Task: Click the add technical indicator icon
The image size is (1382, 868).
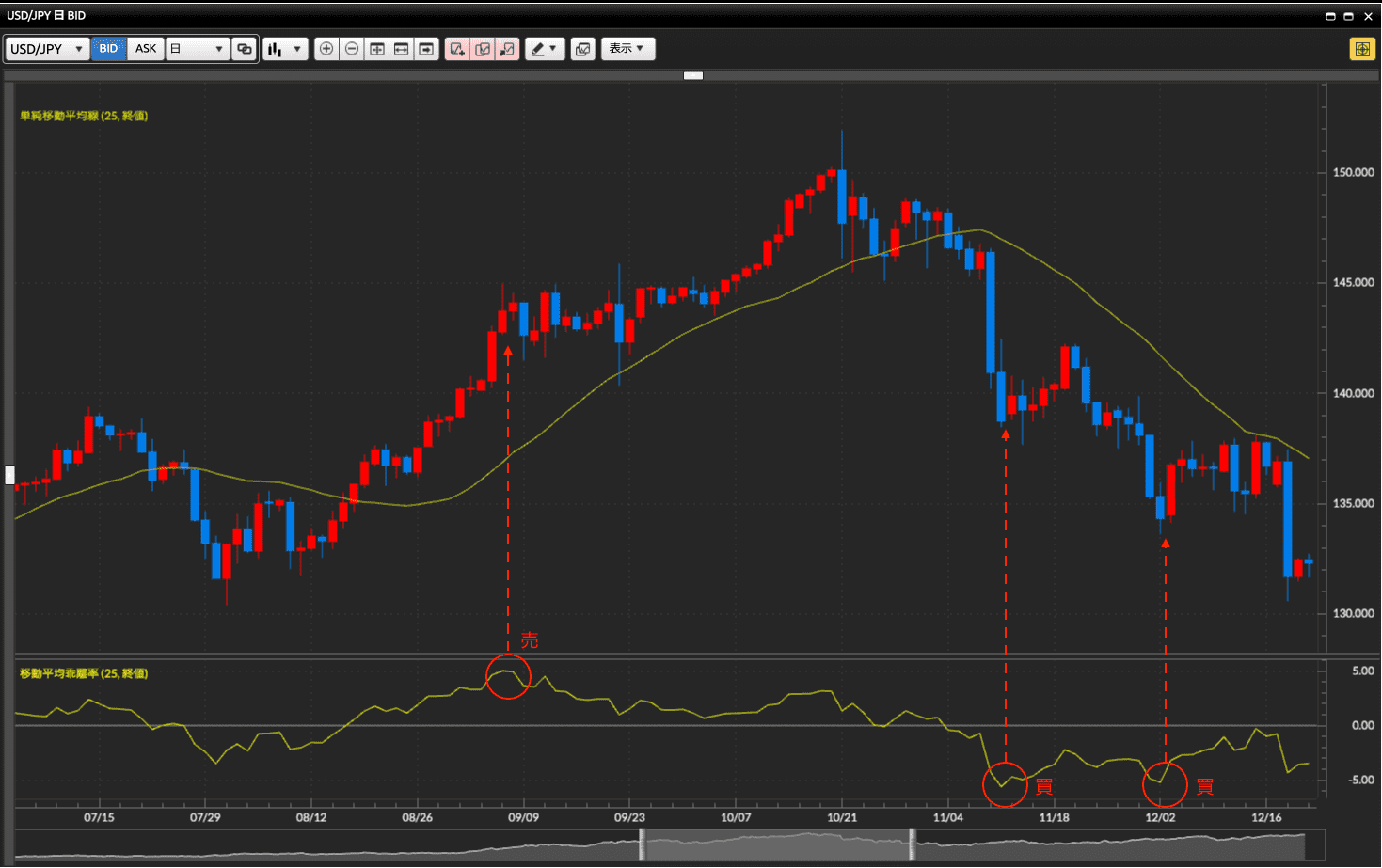Action: 457,49
